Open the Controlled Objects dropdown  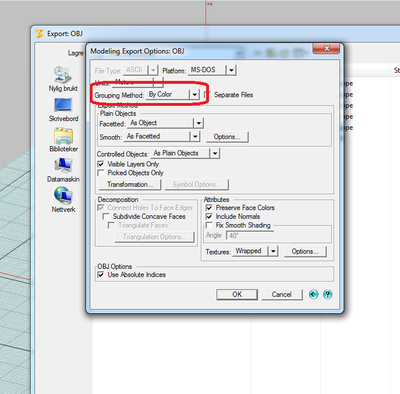[215, 153]
